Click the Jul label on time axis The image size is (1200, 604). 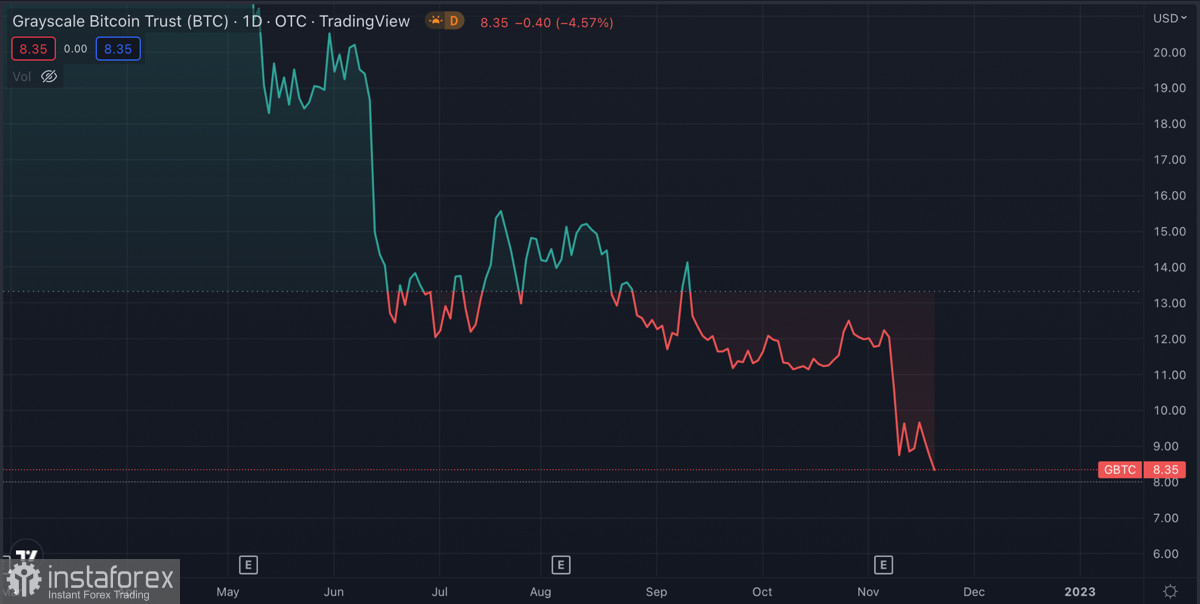tap(439, 592)
